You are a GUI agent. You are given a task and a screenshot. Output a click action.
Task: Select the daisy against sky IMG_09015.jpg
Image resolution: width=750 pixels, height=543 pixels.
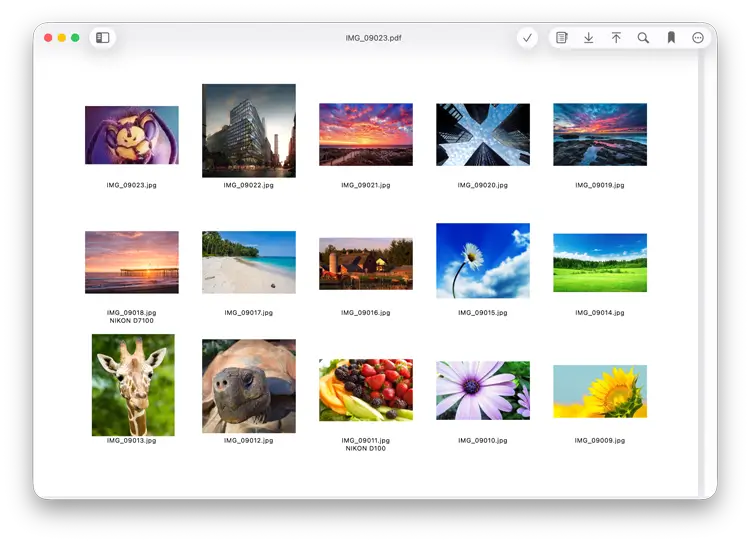(483, 260)
